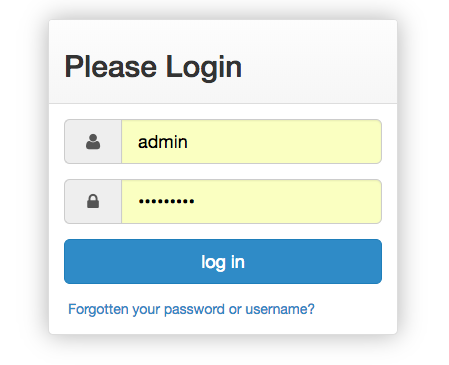The height and width of the screenshot is (365, 449).
Task: Click the padlock icon
Action: click(x=93, y=201)
